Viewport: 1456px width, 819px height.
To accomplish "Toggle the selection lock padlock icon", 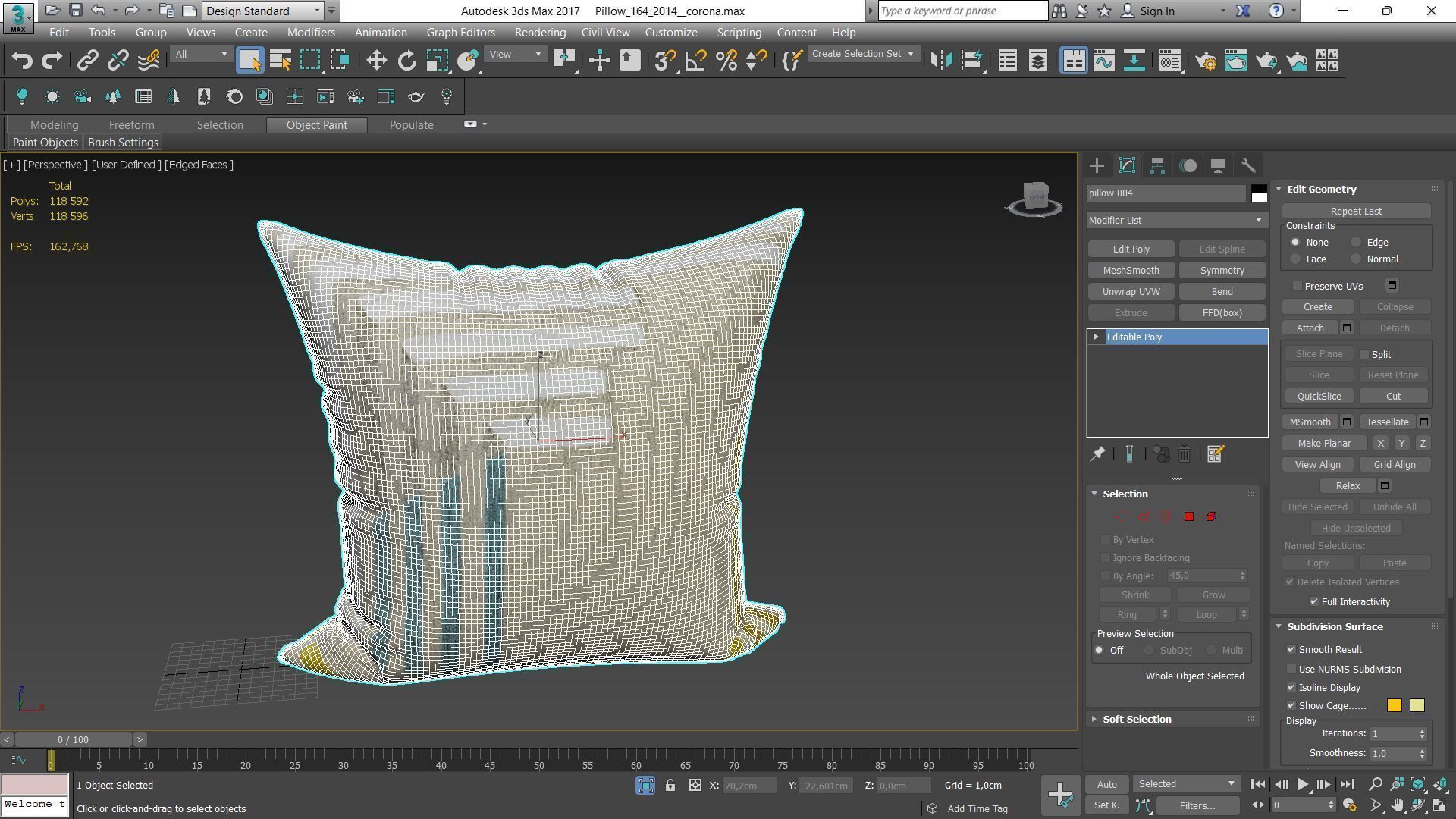I will click(670, 786).
